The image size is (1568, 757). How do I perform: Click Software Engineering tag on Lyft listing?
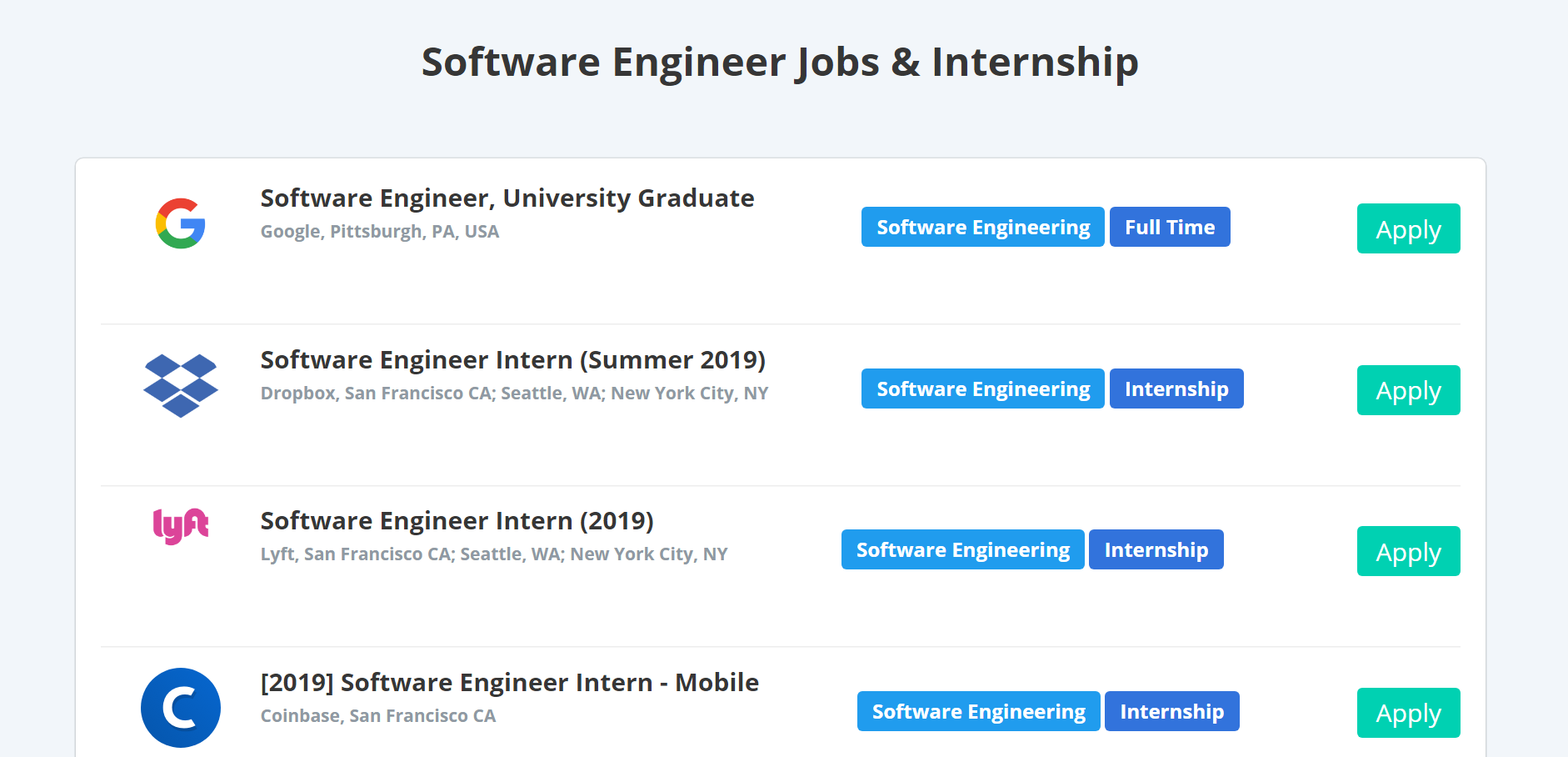tap(962, 549)
